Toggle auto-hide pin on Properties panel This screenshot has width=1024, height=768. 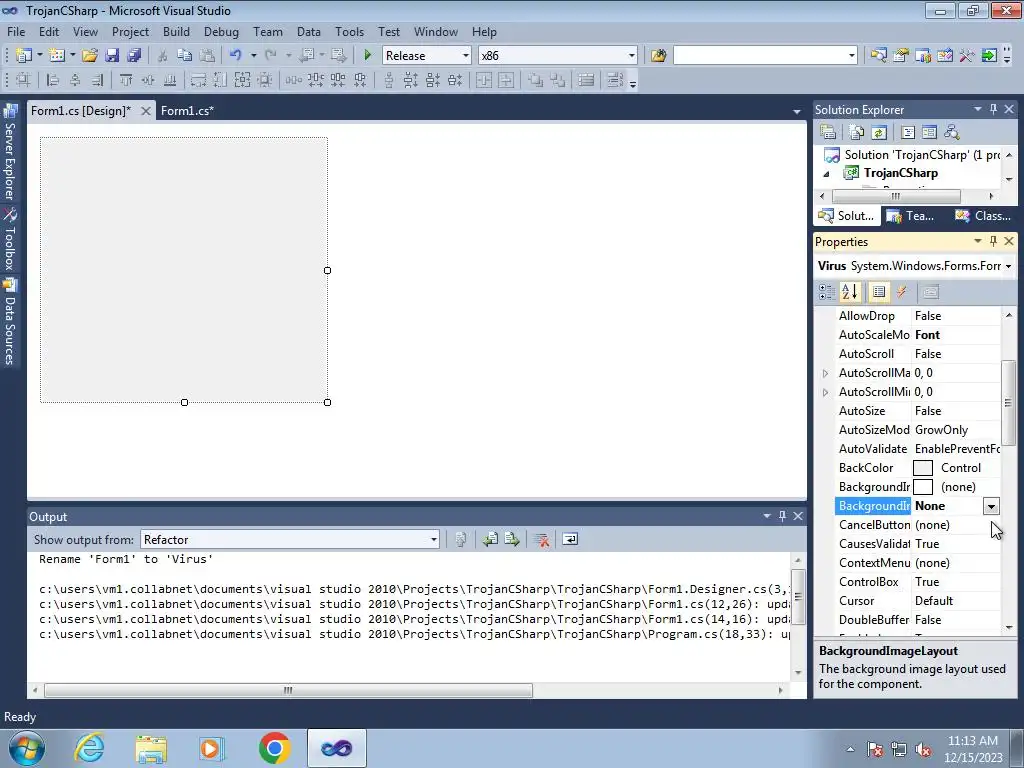pyautogui.click(x=993, y=242)
